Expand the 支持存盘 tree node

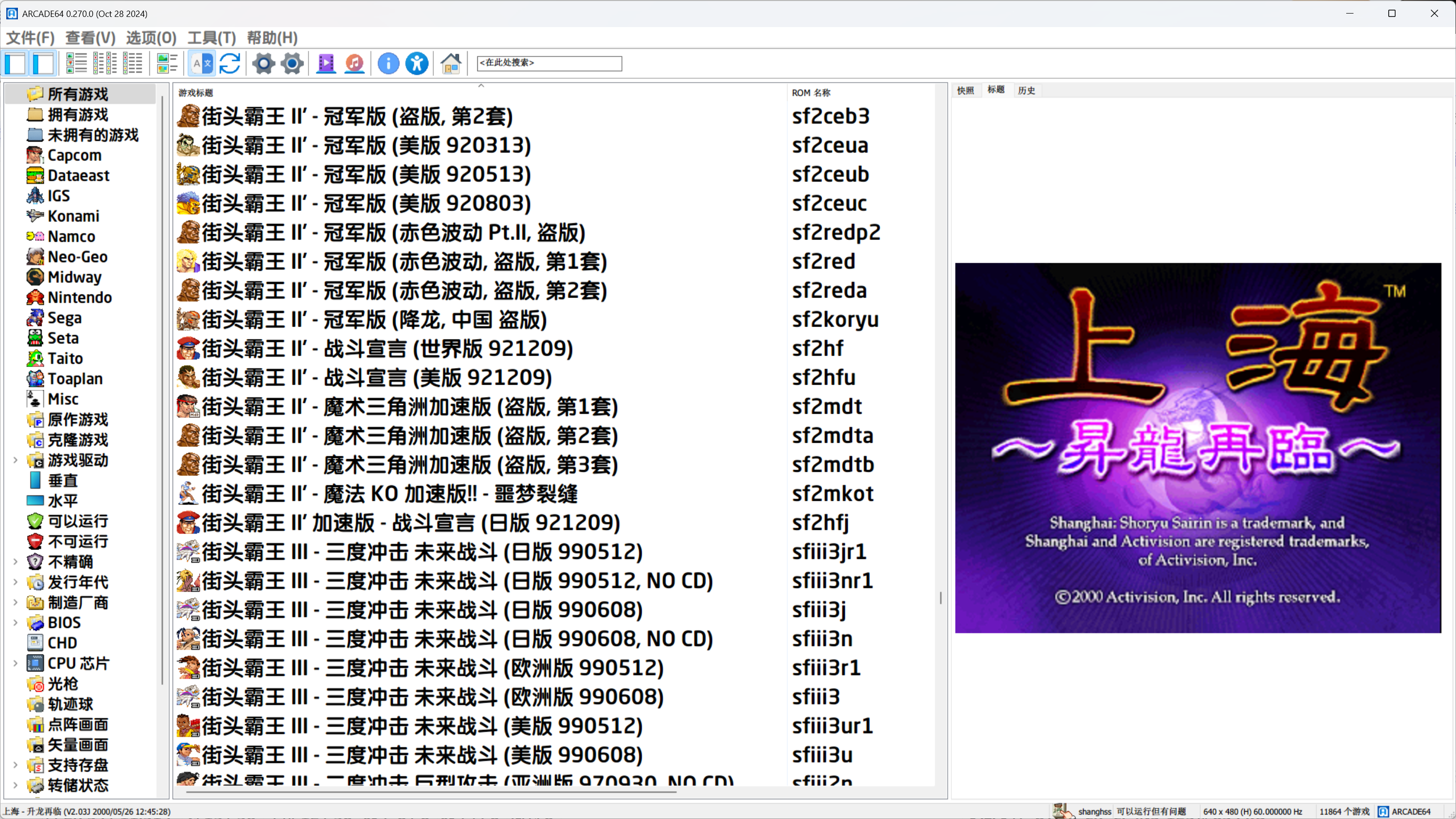15,765
